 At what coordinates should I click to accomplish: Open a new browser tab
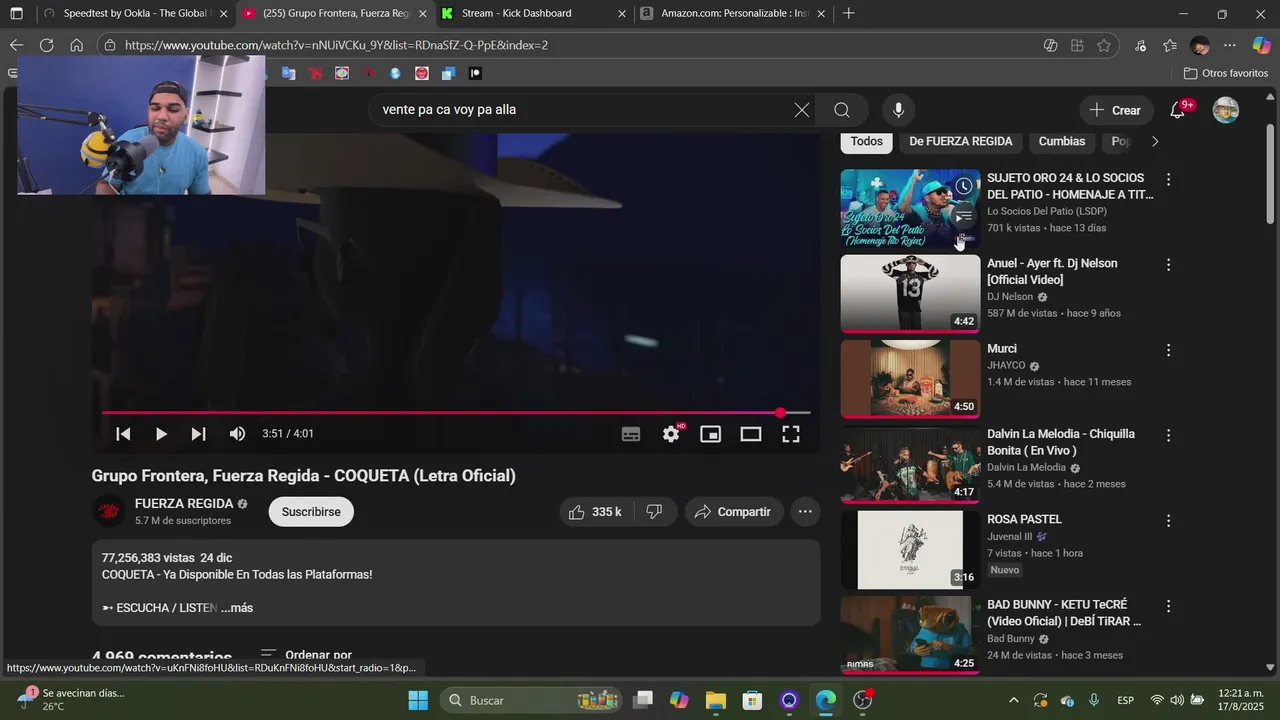click(x=849, y=13)
